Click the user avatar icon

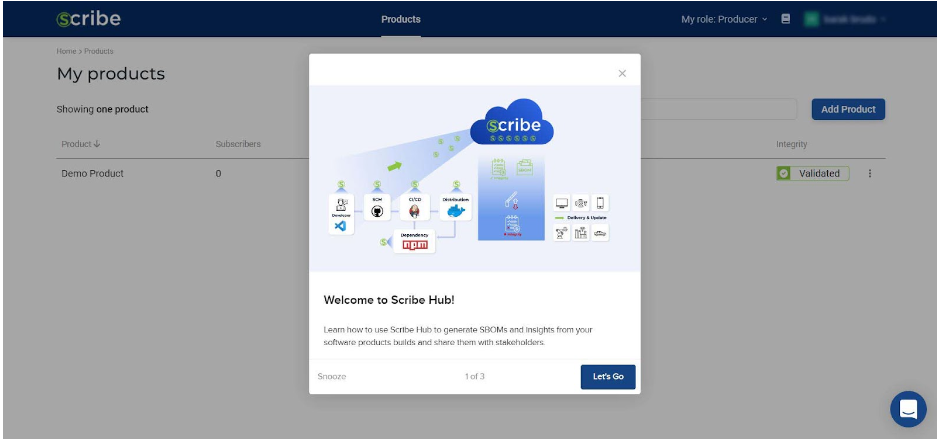pos(812,19)
